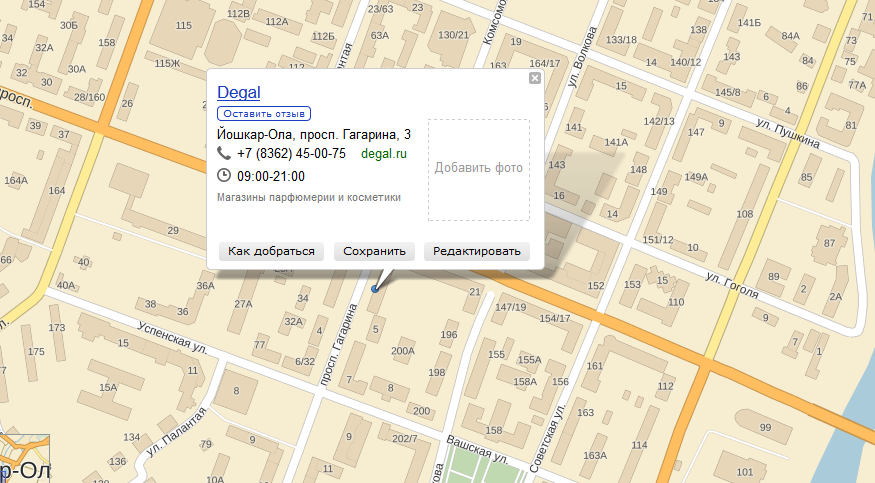Click building number 108

744,214
